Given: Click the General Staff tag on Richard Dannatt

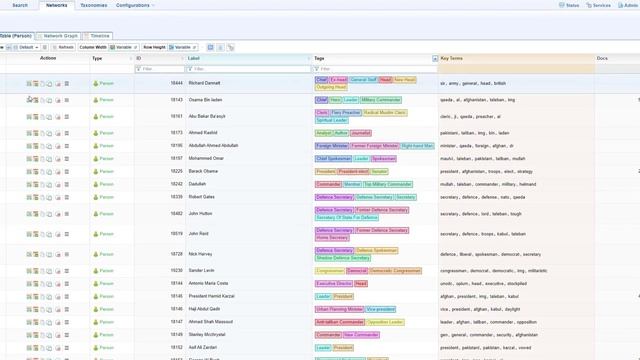Looking at the screenshot, I should pyautogui.click(x=363, y=80).
